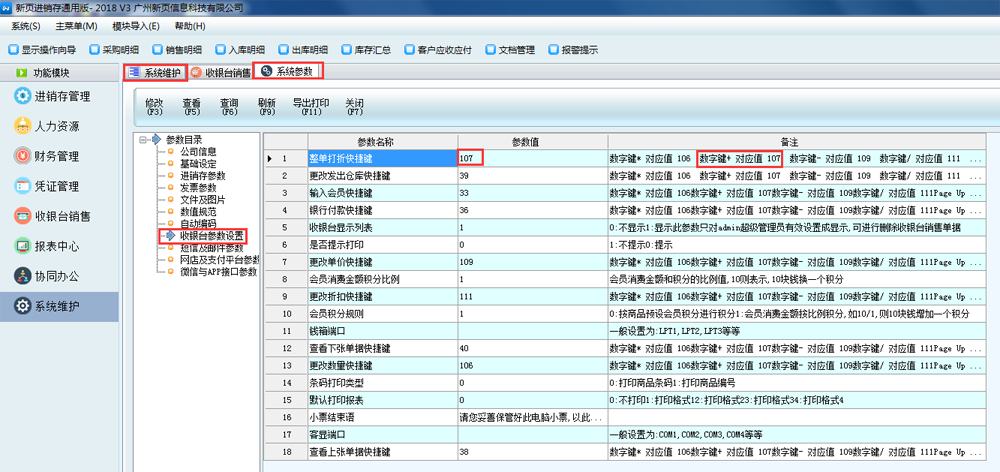Click the value cell of 整单打折快捷键
1000x472 pixels.
pyautogui.click(x=531, y=159)
